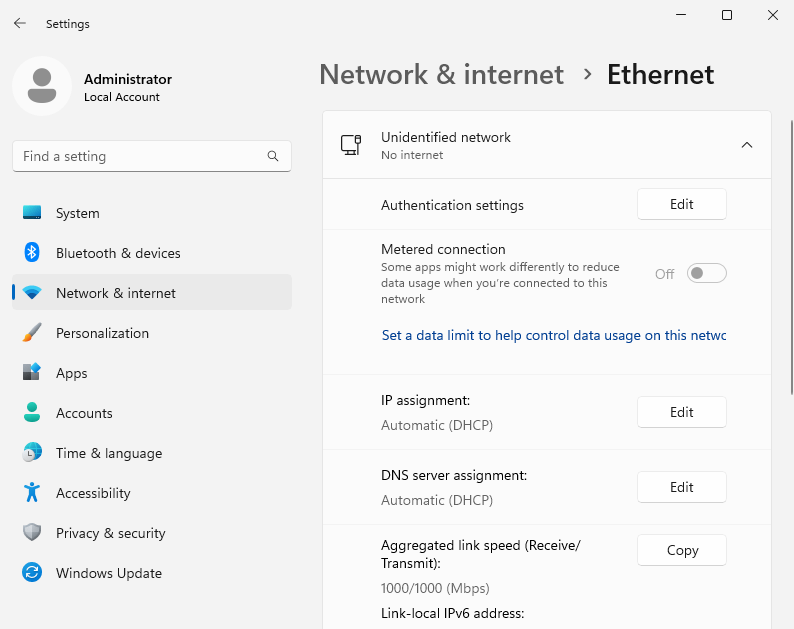Select the Apps icon in sidebar
794x629 pixels.
[x=32, y=373]
